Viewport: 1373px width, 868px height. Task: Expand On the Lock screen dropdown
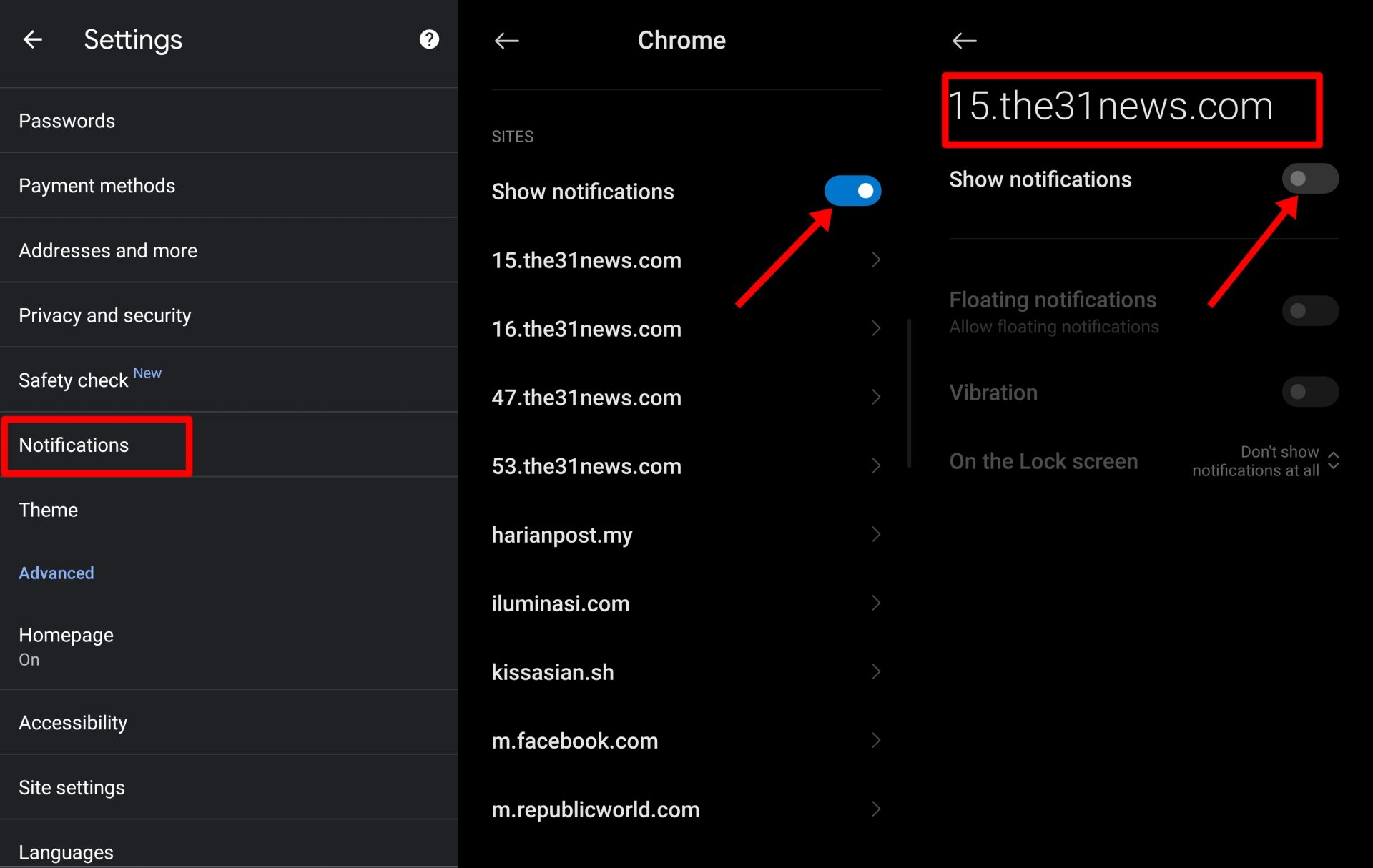coord(1333,460)
